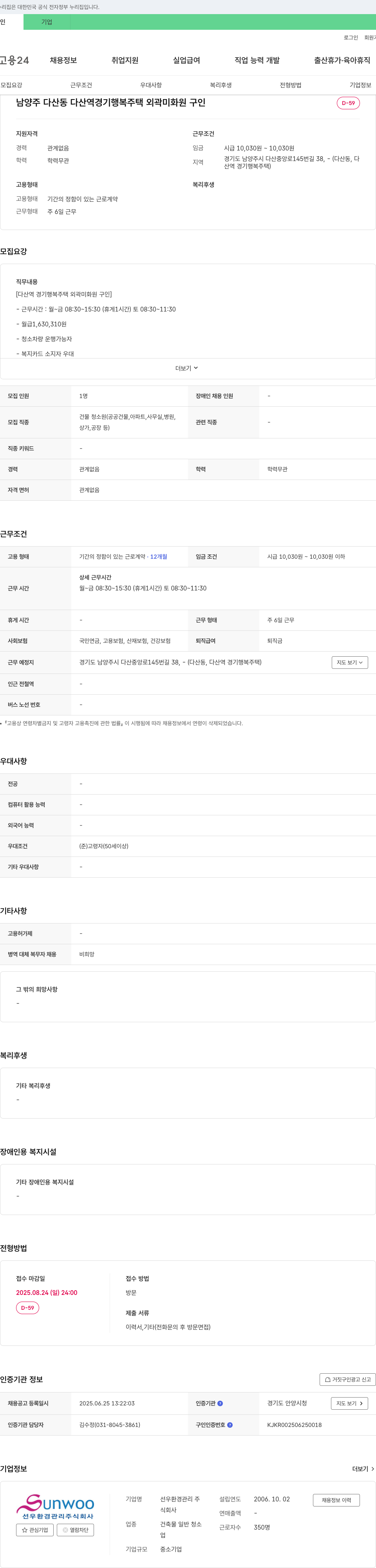The image size is (376, 1568).
Task: Click the 로그인 link
Action: (351, 38)
